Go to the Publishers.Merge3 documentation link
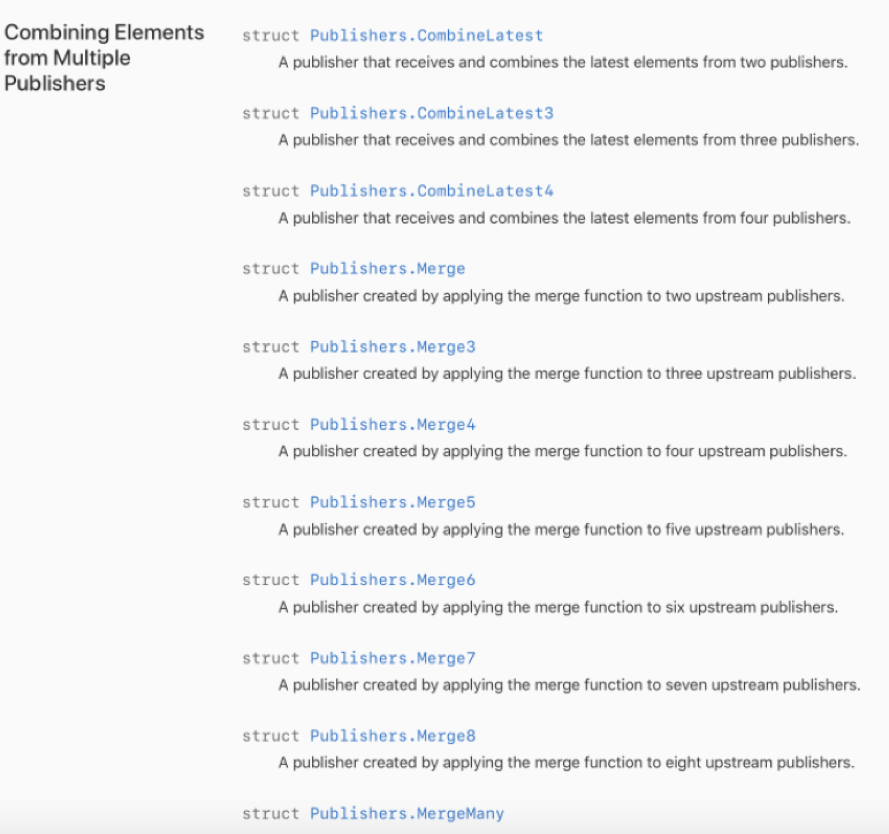This screenshot has width=889, height=834. [x=392, y=347]
